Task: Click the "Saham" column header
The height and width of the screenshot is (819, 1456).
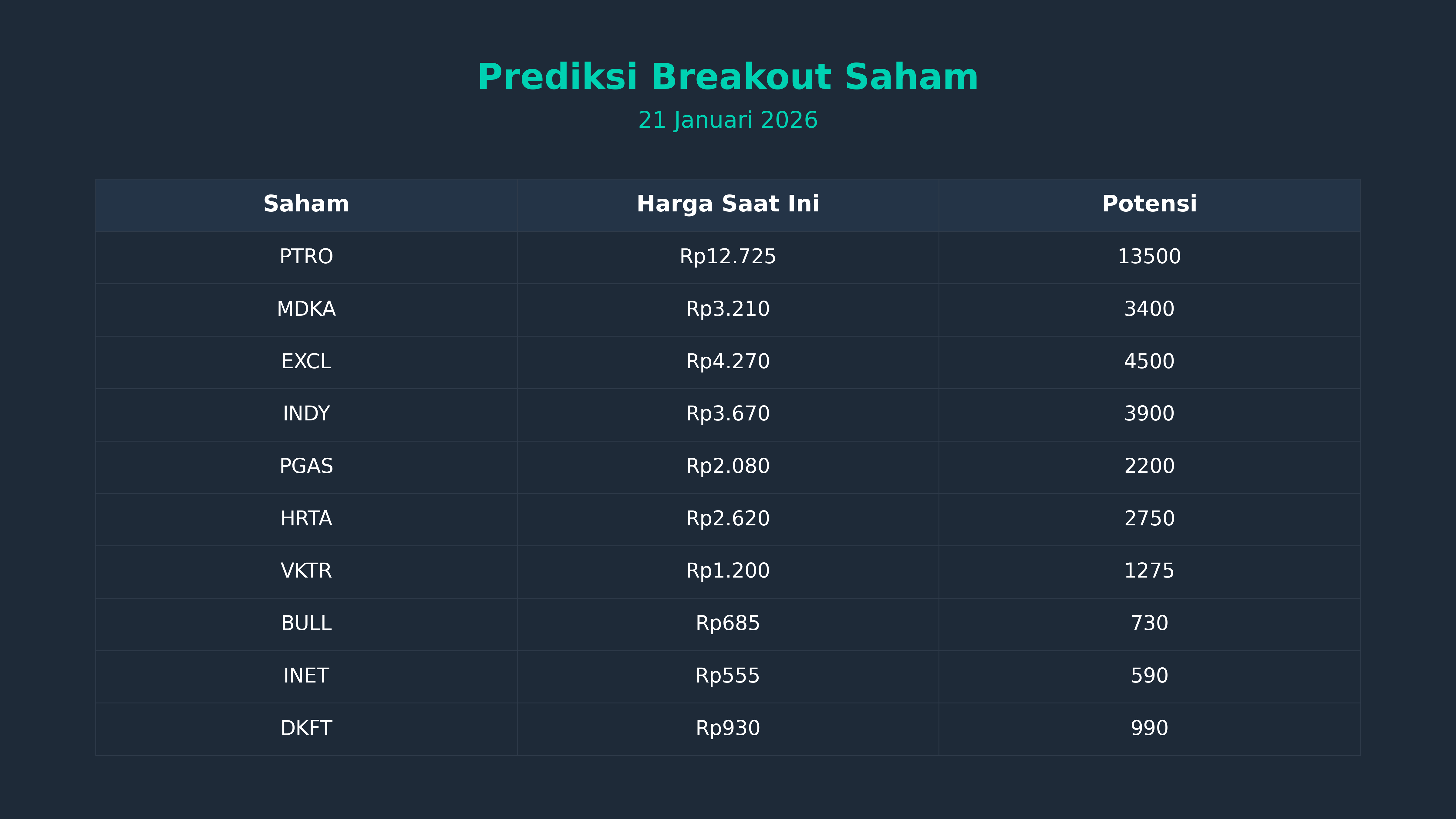Action: coord(306,204)
